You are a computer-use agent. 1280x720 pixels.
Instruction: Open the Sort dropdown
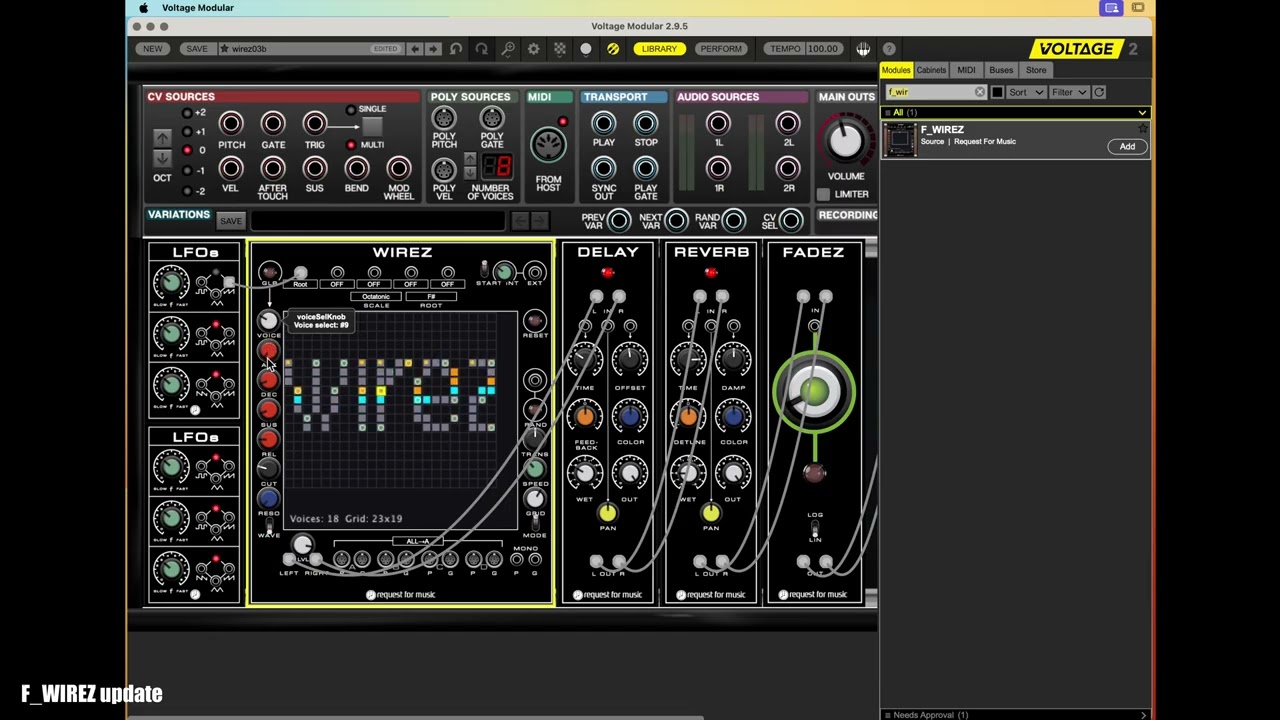click(1026, 92)
